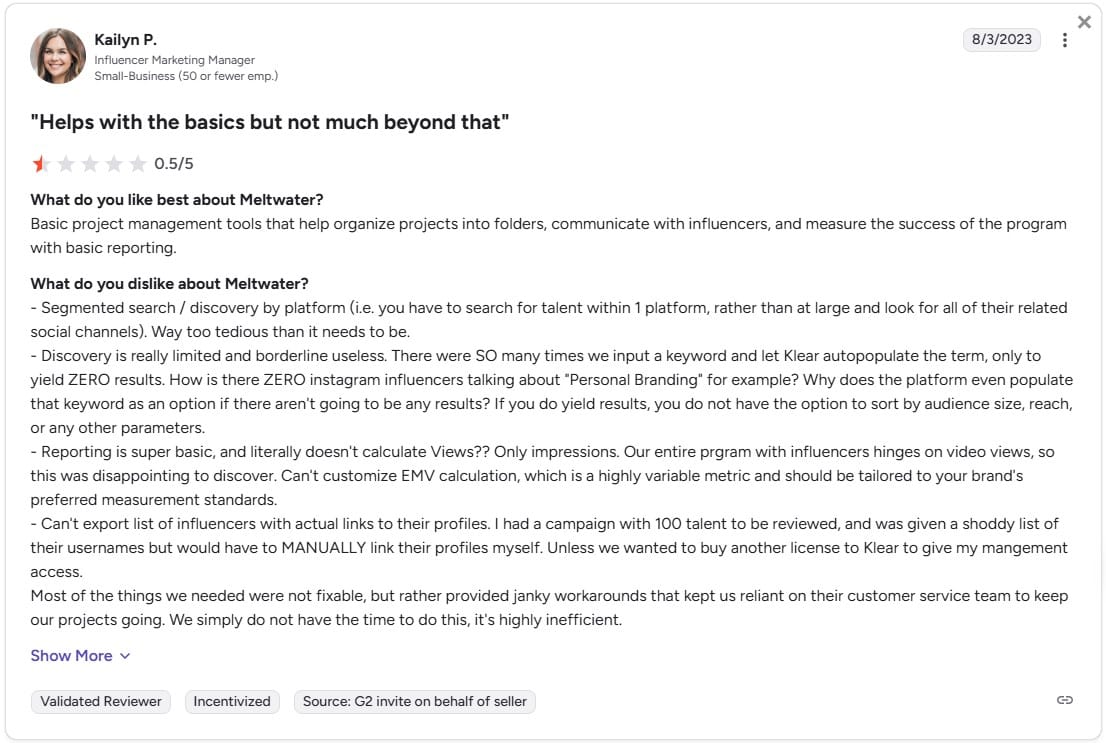Click the 8/3/2023 date badge
Viewport: 1106px width, 743px height.
[x=1002, y=40]
